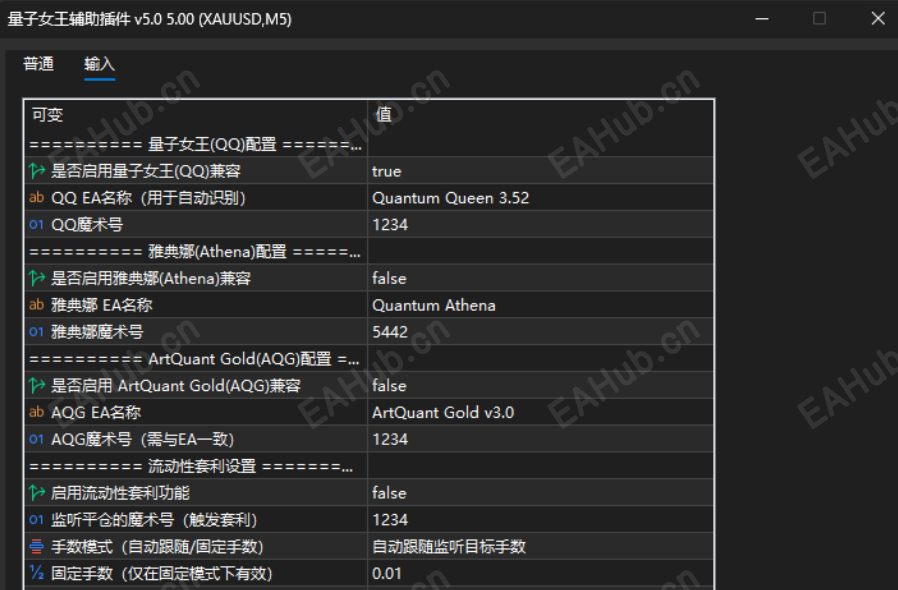Click the enum list icon beside 手数模式

[37, 546]
